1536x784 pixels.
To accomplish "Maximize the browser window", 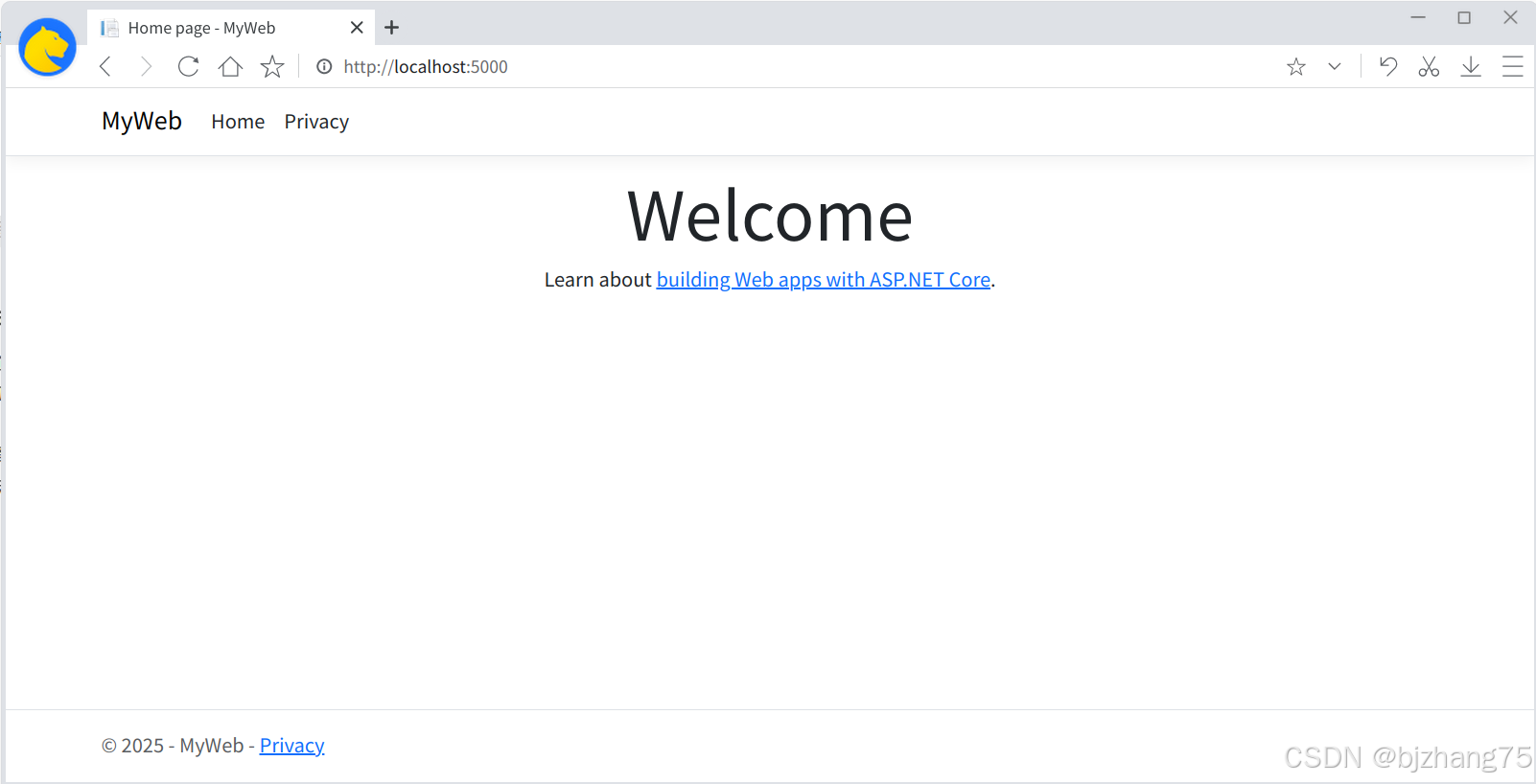I will click(x=1464, y=17).
